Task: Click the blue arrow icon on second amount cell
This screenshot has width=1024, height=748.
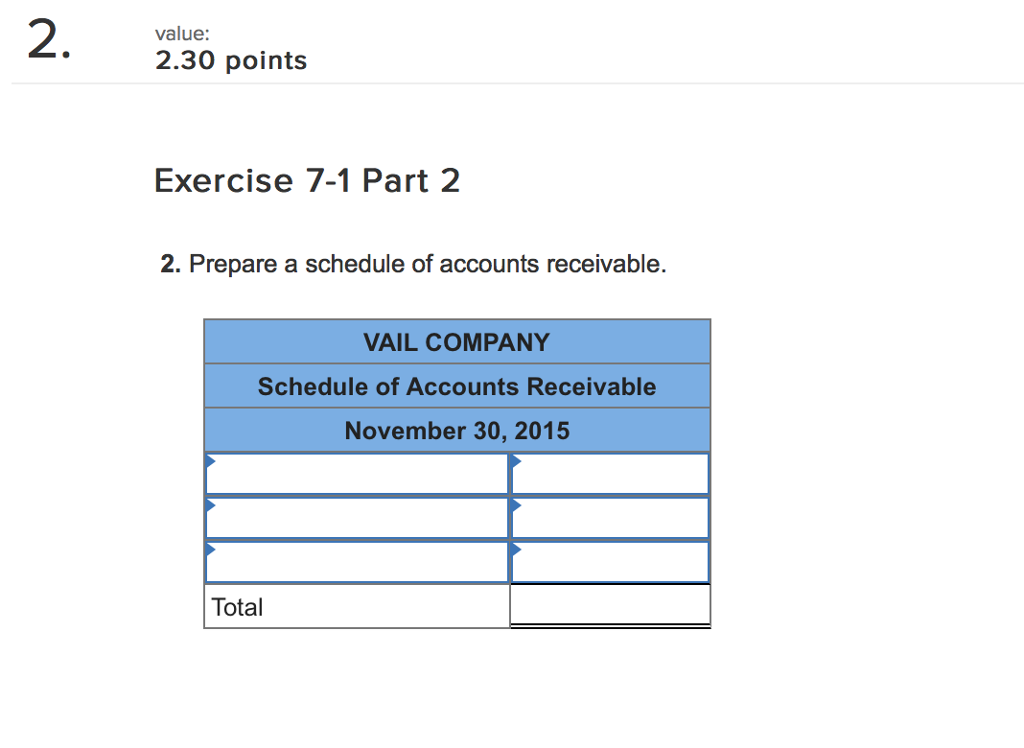Action: pos(516,507)
